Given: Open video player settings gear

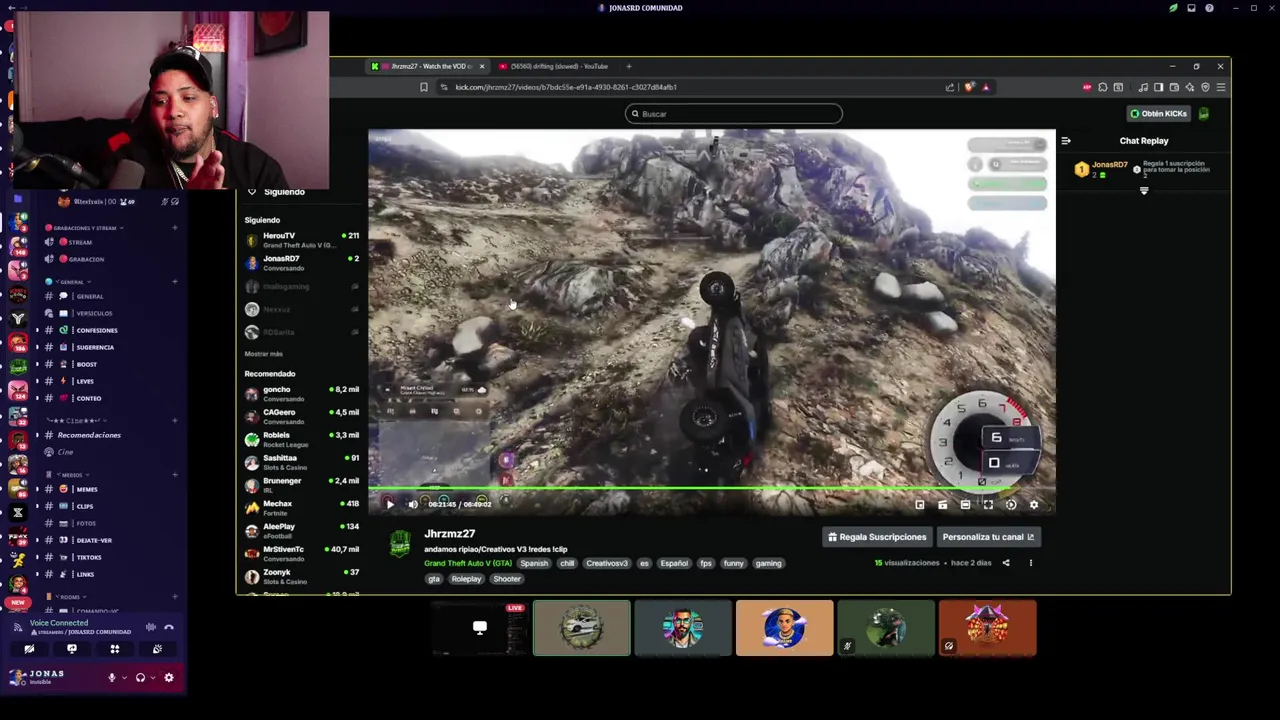Looking at the screenshot, I should point(1034,505).
